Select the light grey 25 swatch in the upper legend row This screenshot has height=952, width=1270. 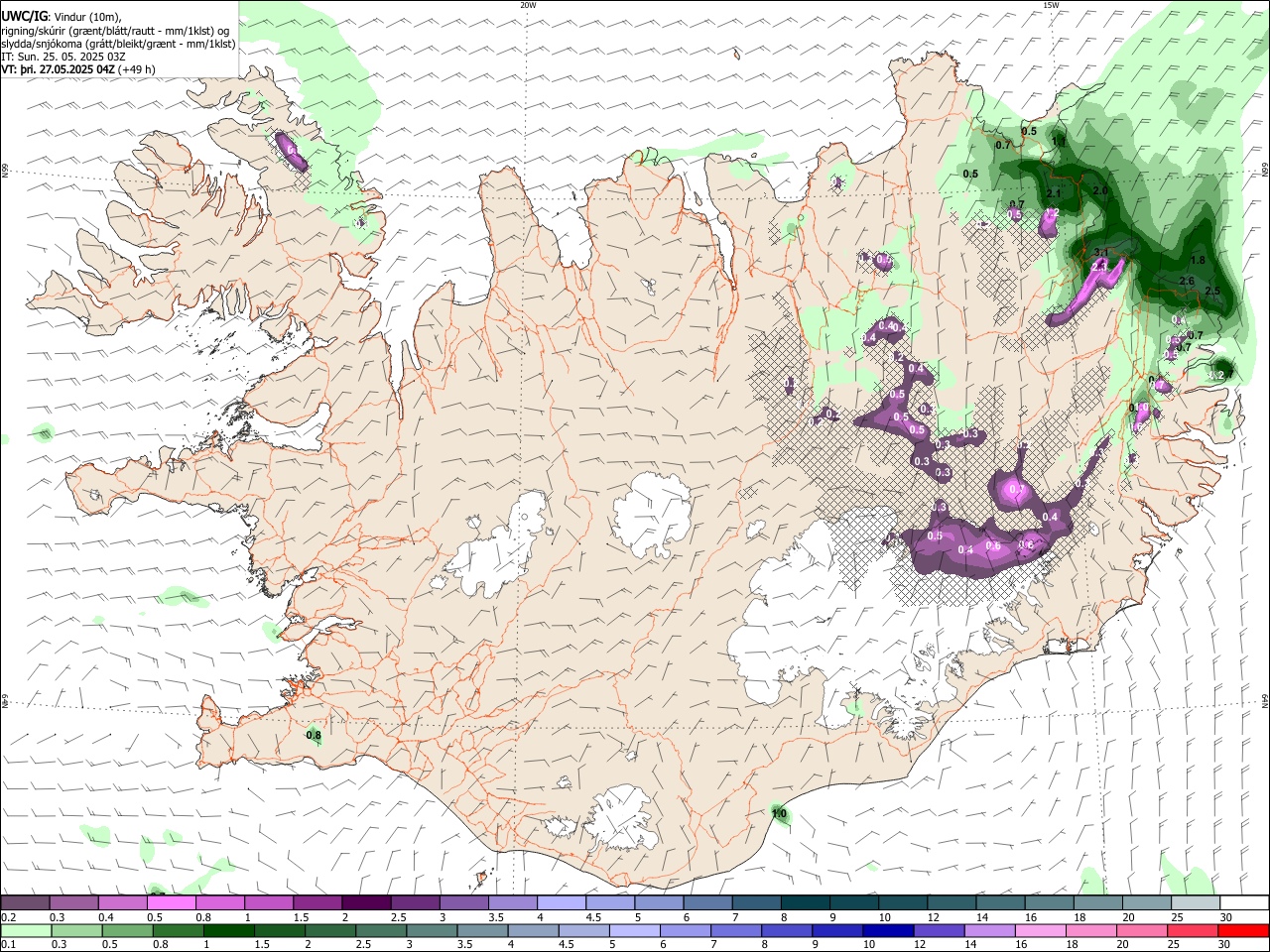(x=1196, y=903)
